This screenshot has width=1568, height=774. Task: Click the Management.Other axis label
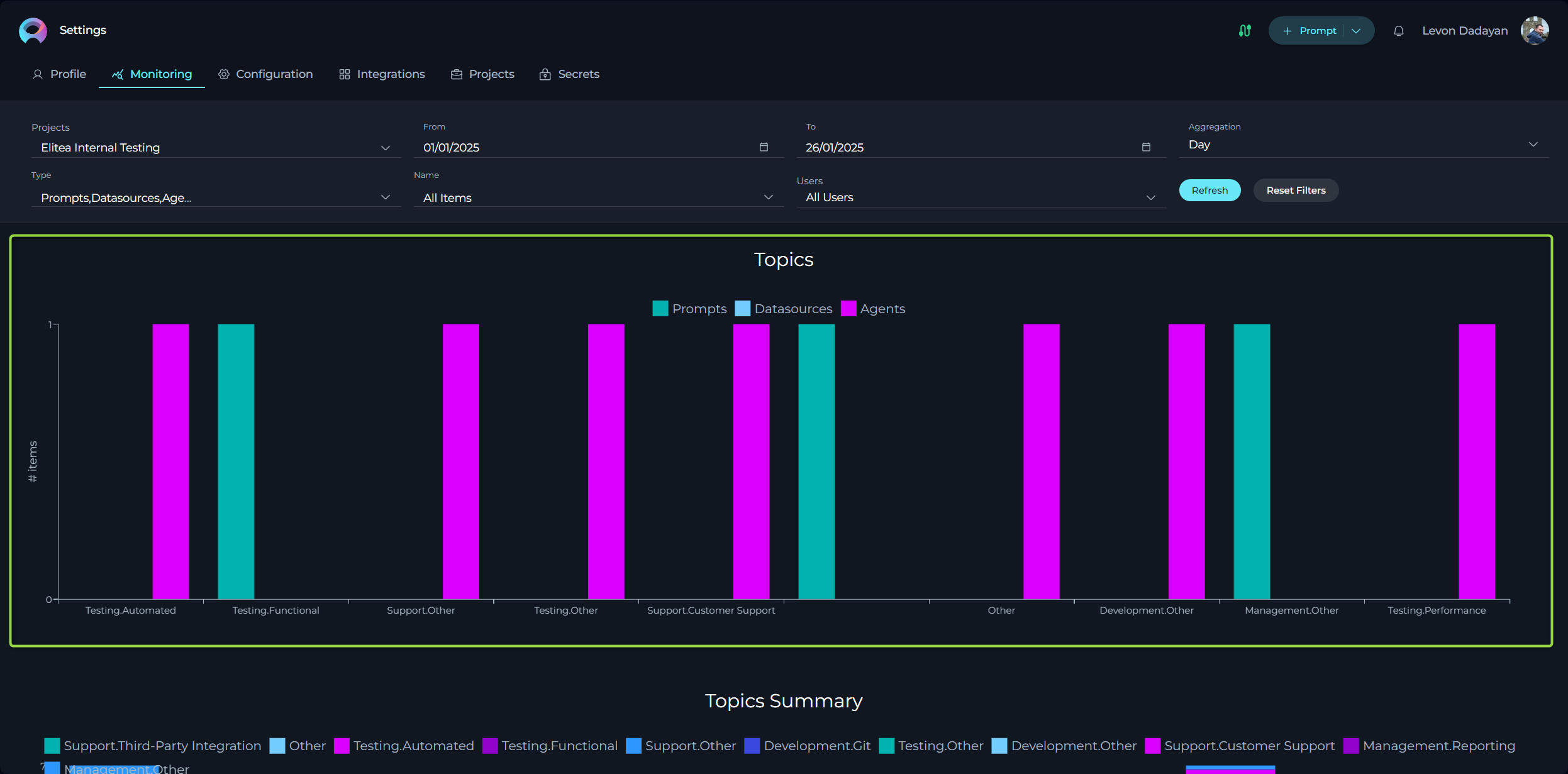[1291, 611]
